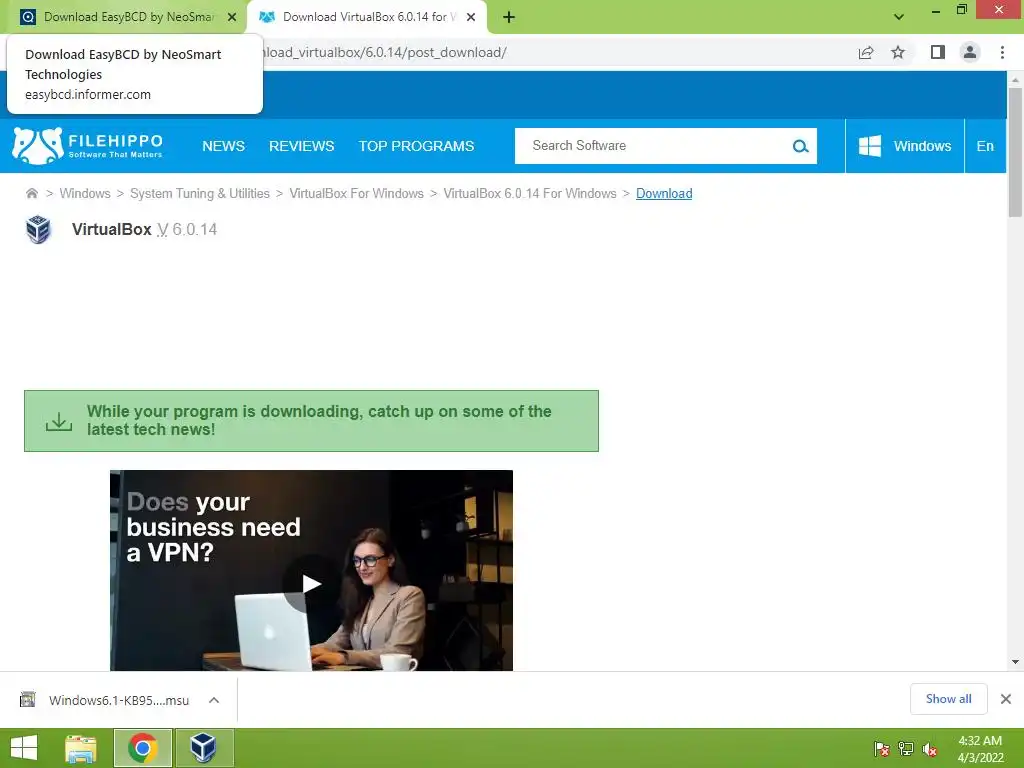The width and height of the screenshot is (1024, 768).
Task: Click the search magnifier icon
Action: coord(801,146)
